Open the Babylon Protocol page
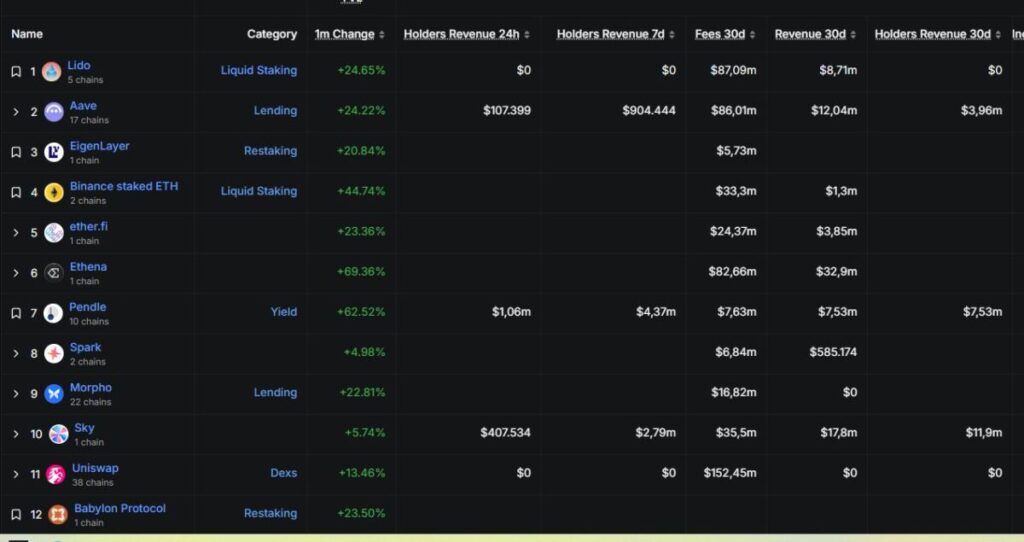The image size is (1024, 542). click(x=120, y=509)
